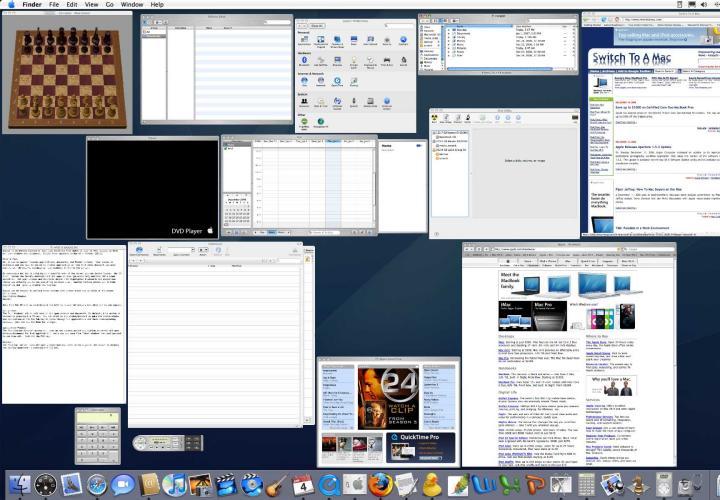Select the Chess board window
Image resolution: width=720 pixels, height=500 pixels.
pyautogui.click(x=65, y=72)
